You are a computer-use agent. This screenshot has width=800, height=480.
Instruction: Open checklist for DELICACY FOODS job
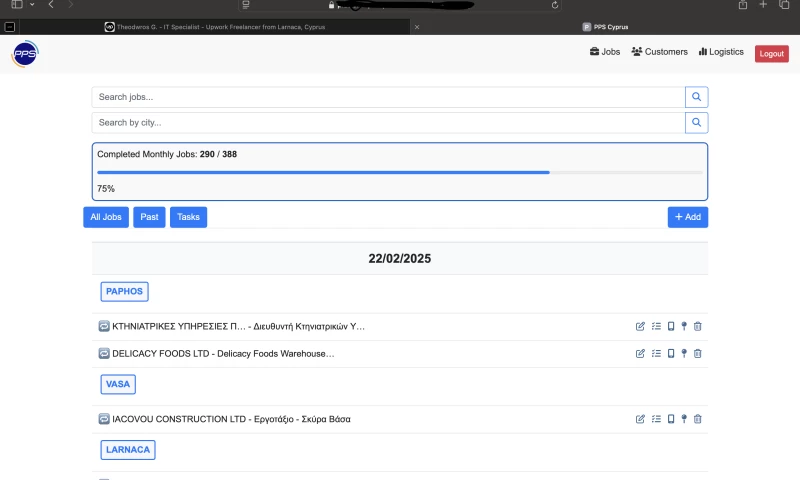click(656, 353)
